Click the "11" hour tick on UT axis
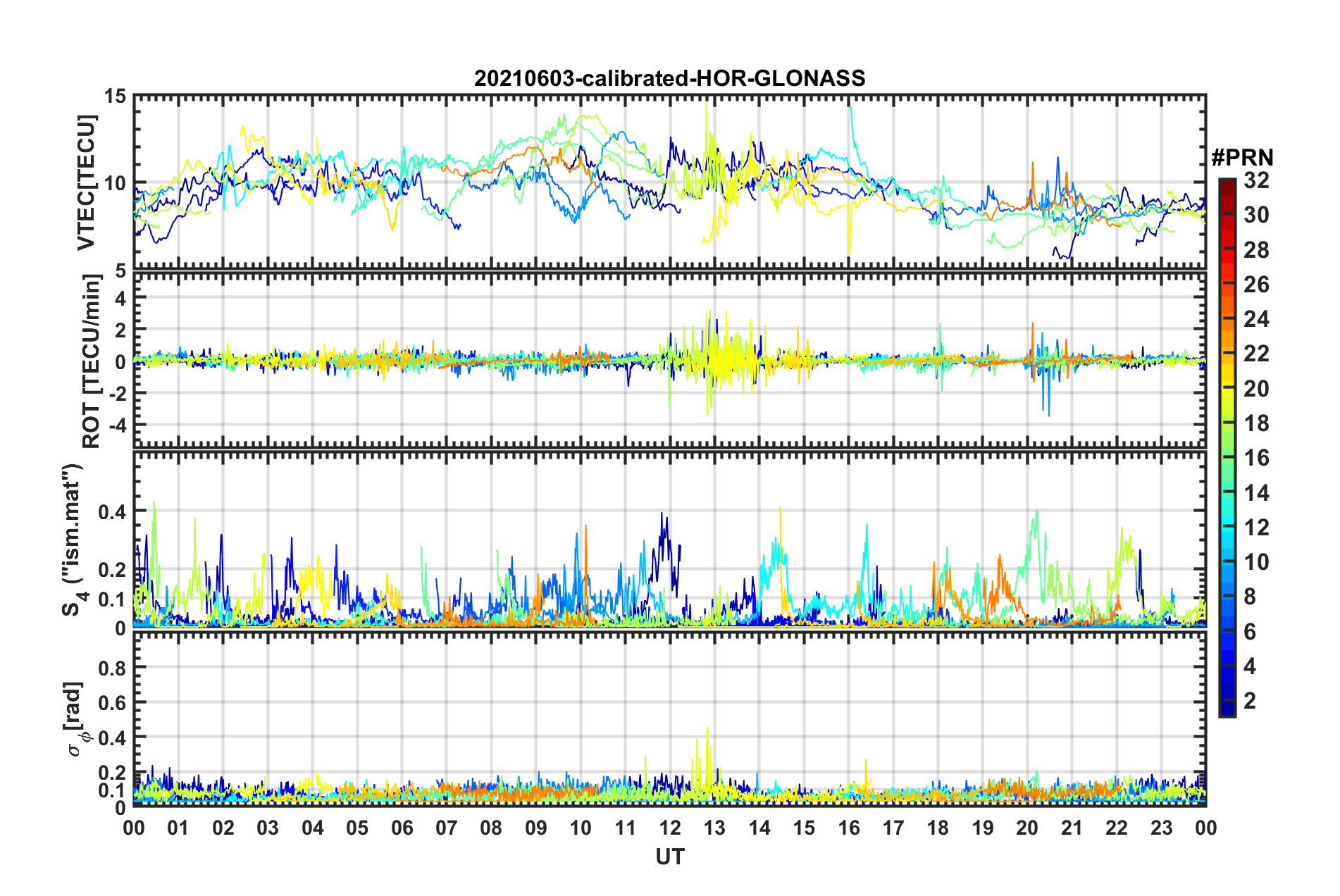The height and width of the screenshot is (896, 1340). pos(625,827)
